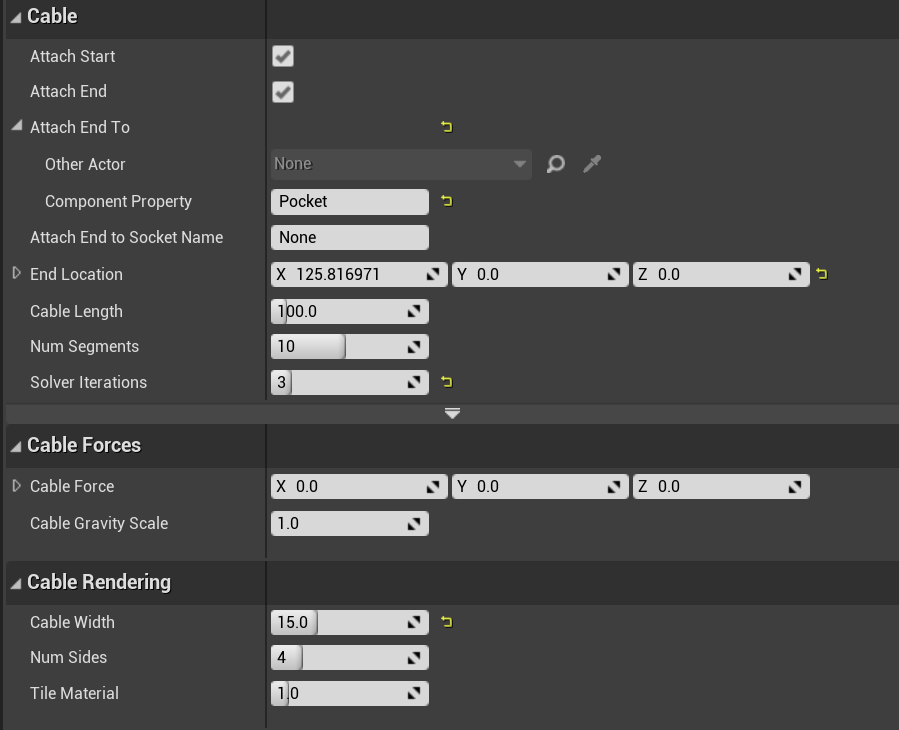Reset Attach End To to default
The height and width of the screenshot is (730, 899).
(447, 127)
